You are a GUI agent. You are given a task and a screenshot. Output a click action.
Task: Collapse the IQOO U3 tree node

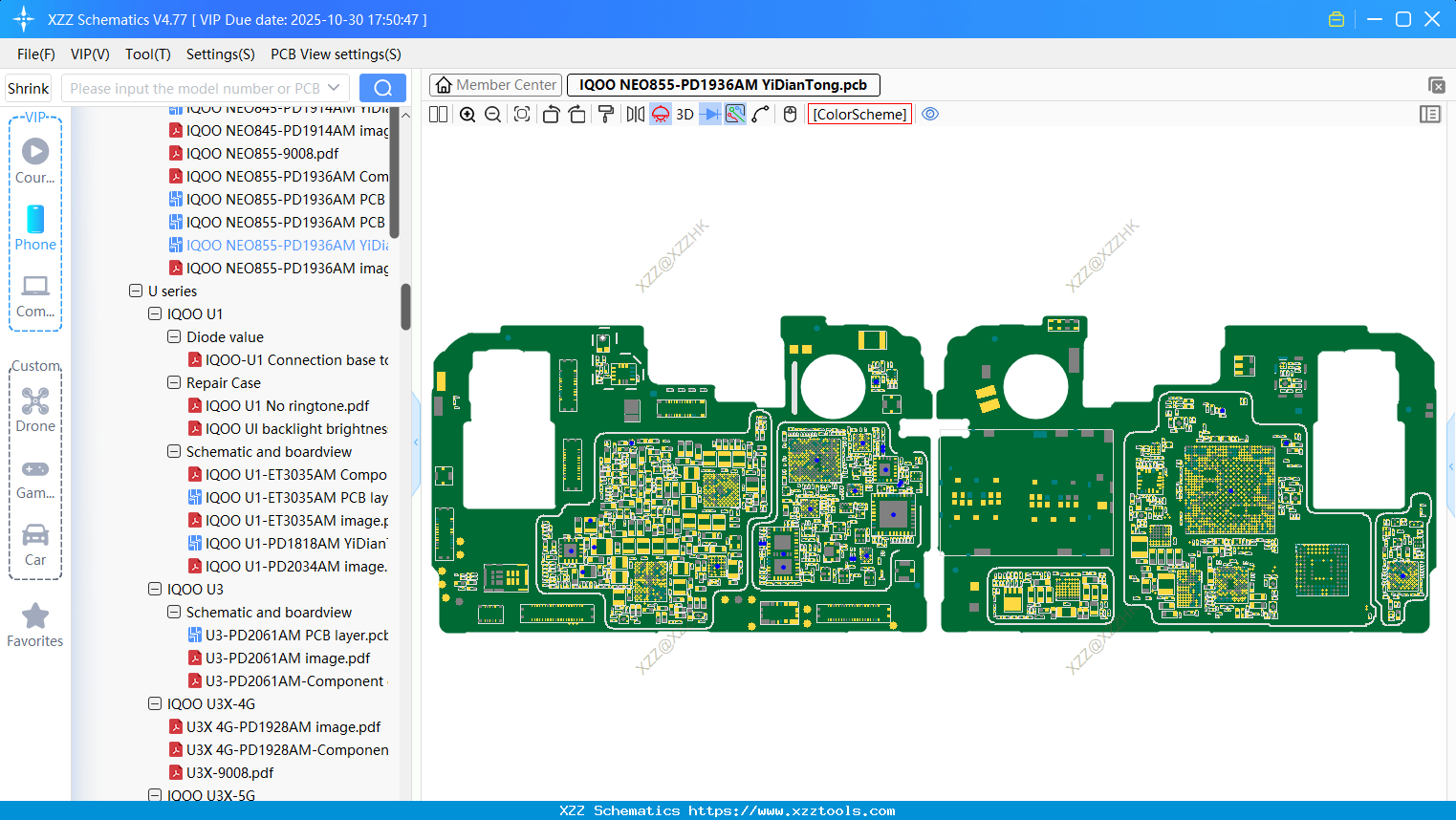[x=154, y=589]
